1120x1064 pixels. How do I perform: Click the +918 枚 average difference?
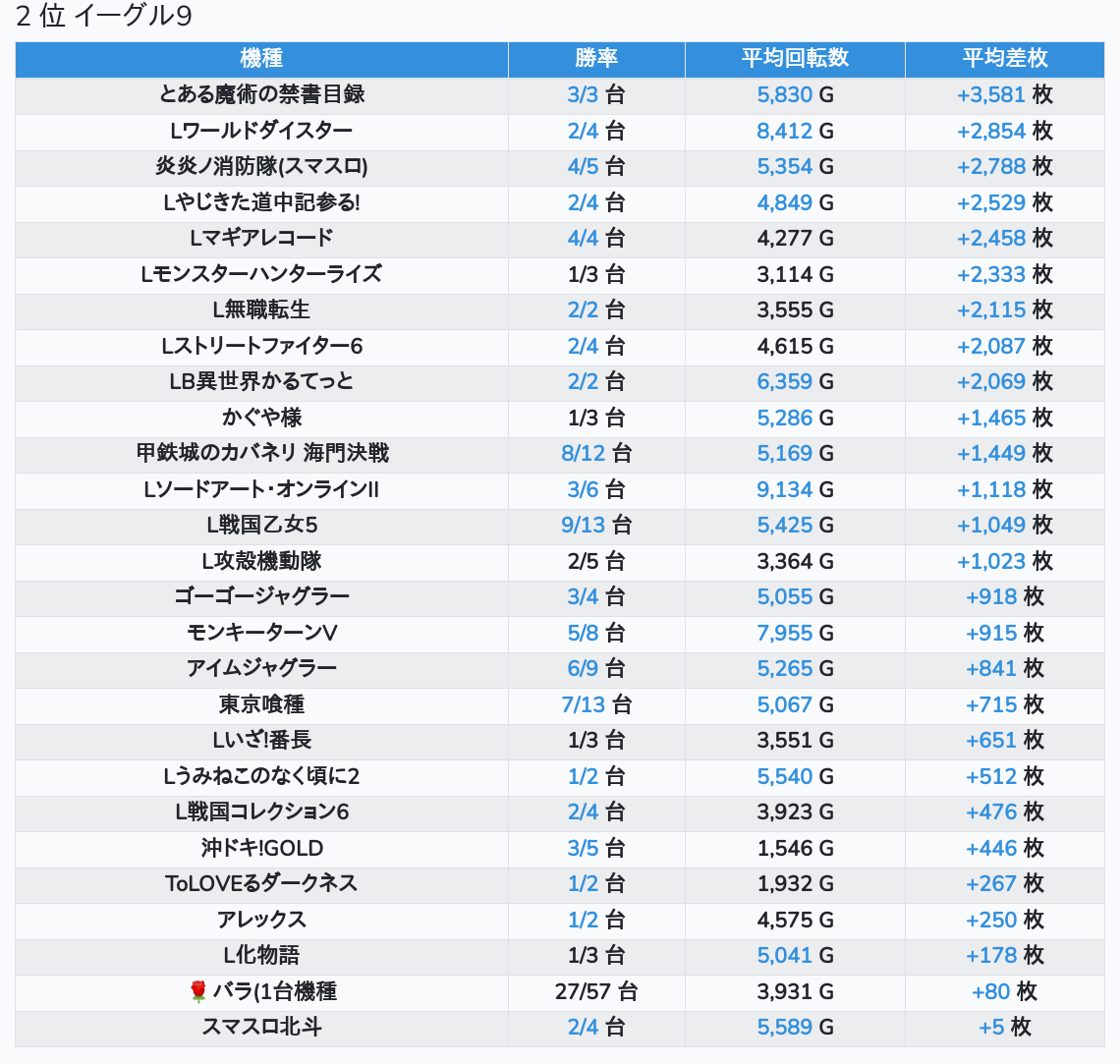pyautogui.click(x=1005, y=597)
